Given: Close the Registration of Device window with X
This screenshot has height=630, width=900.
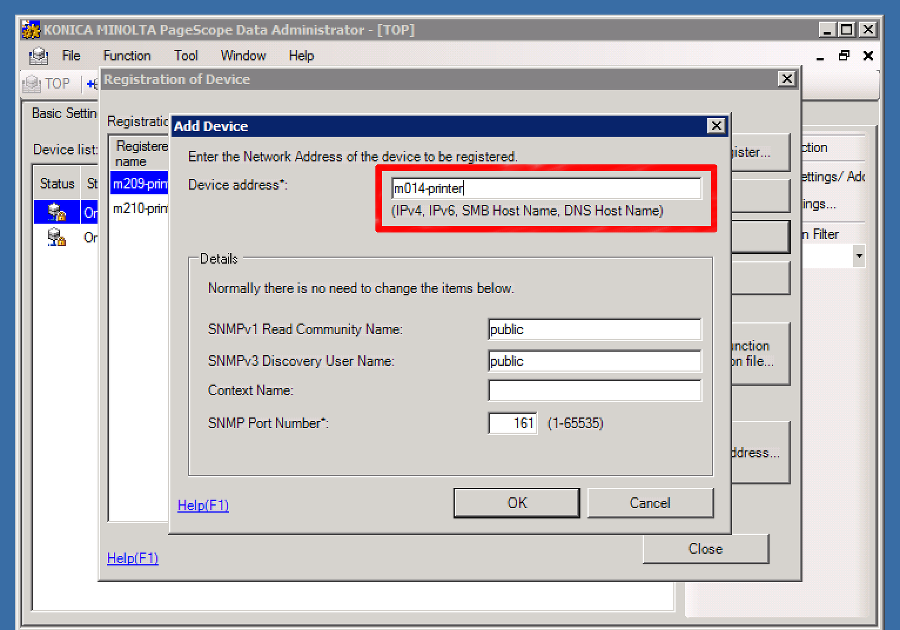Looking at the screenshot, I should click(787, 79).
